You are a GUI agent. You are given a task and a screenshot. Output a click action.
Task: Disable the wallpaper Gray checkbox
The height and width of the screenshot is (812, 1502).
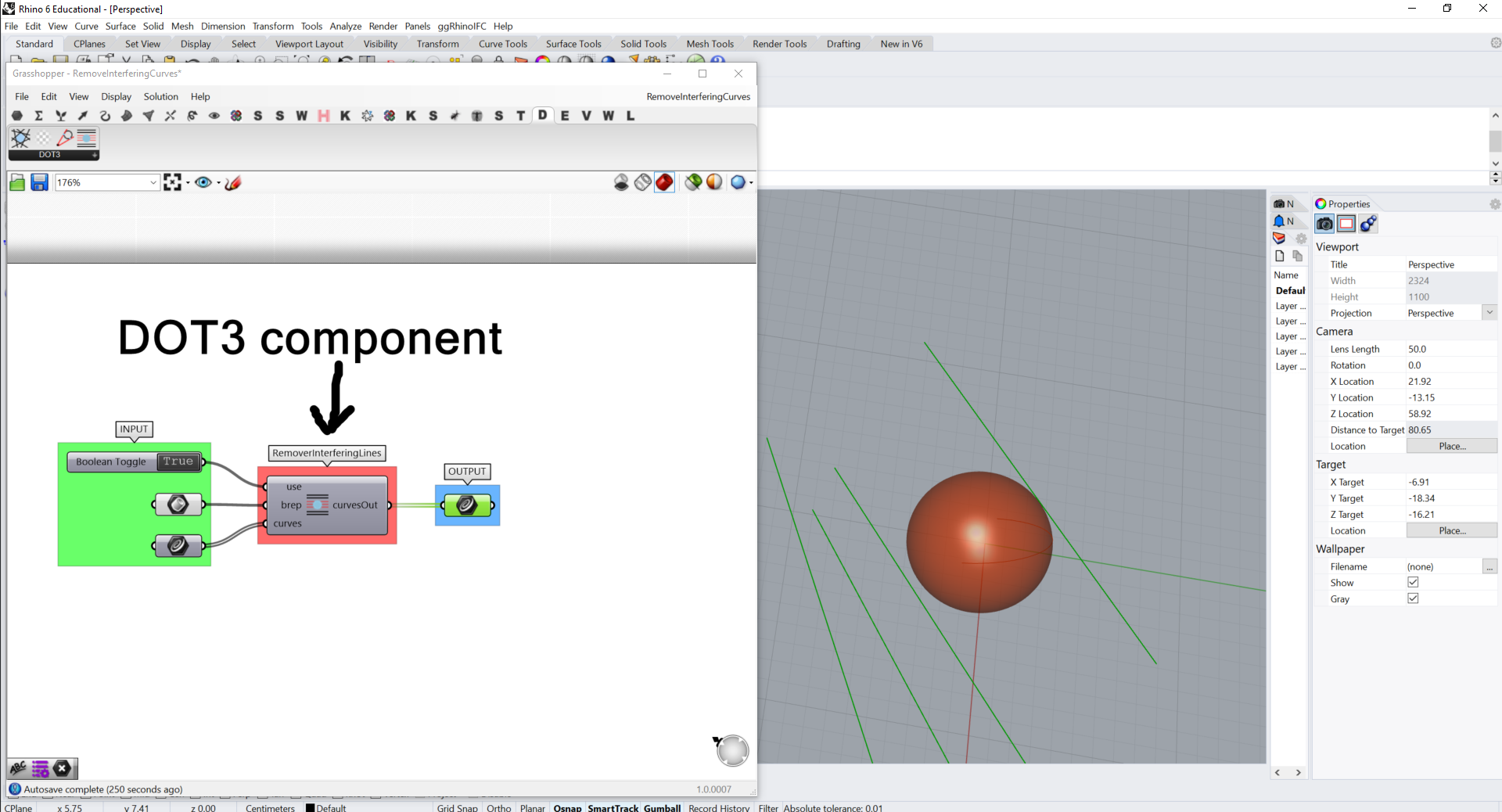pyautogui.click(x=1414, y=598)
